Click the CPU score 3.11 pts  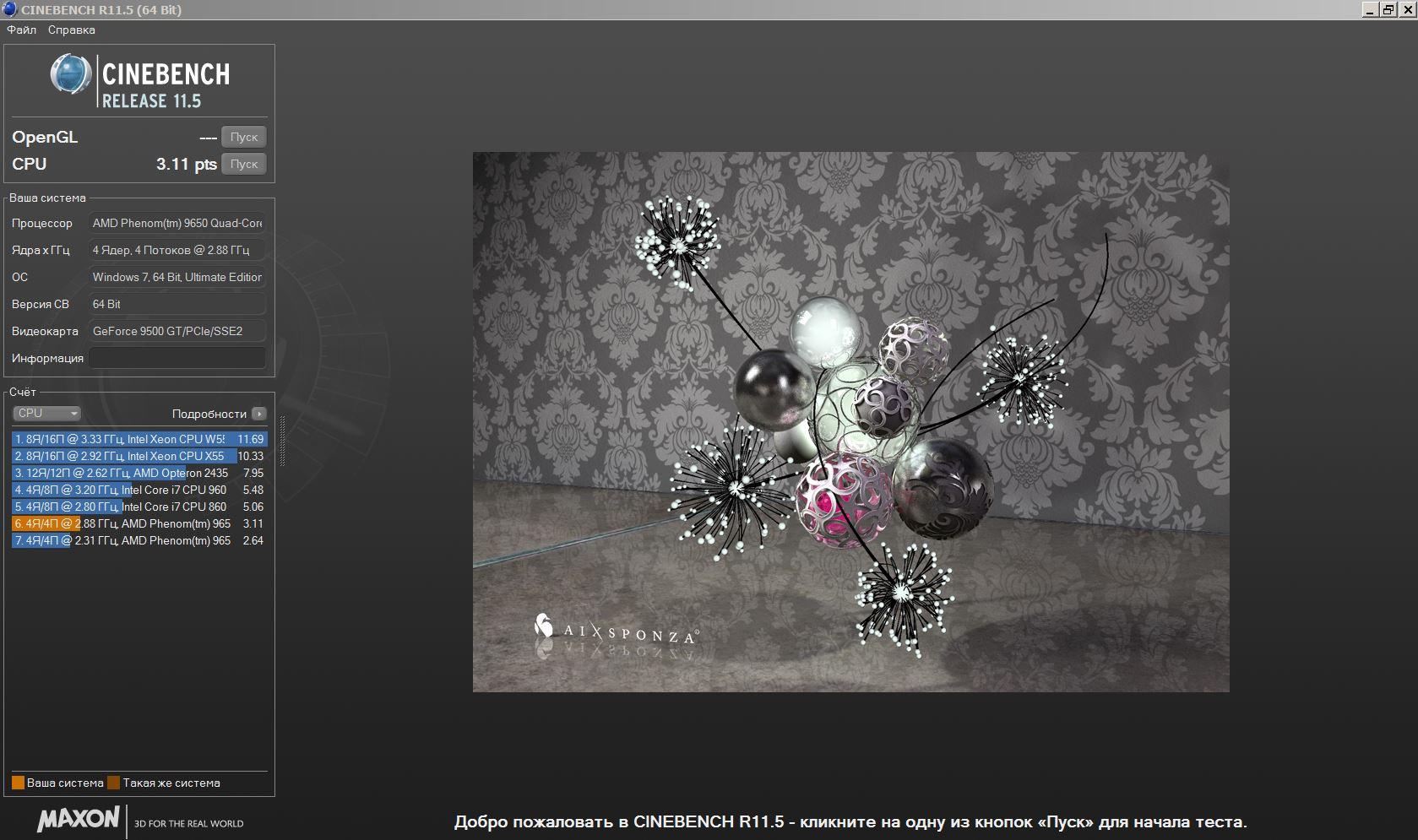(x=187, y=164)
